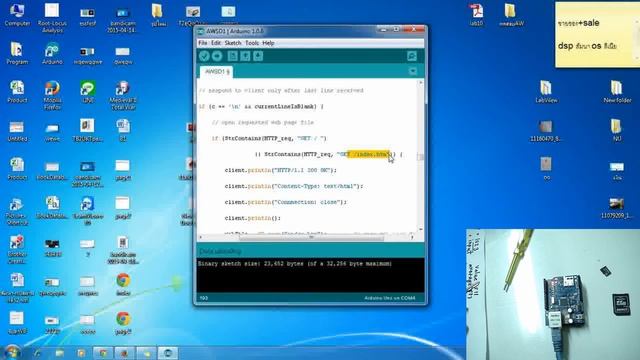
Task: Click the Chrome taskbar button
Action: coord(103,353)
